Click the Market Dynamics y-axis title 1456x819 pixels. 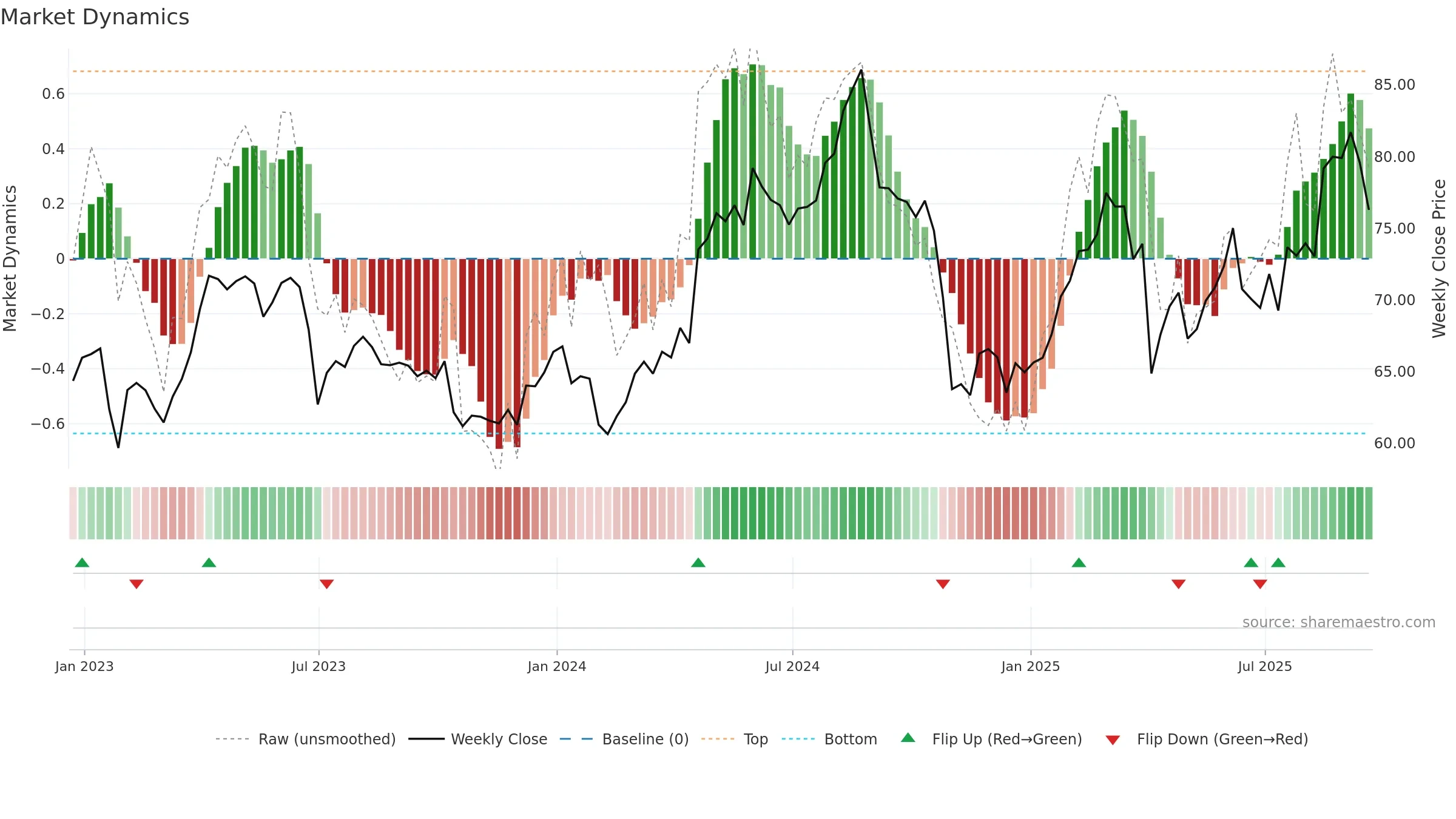(x=10, y=258)
